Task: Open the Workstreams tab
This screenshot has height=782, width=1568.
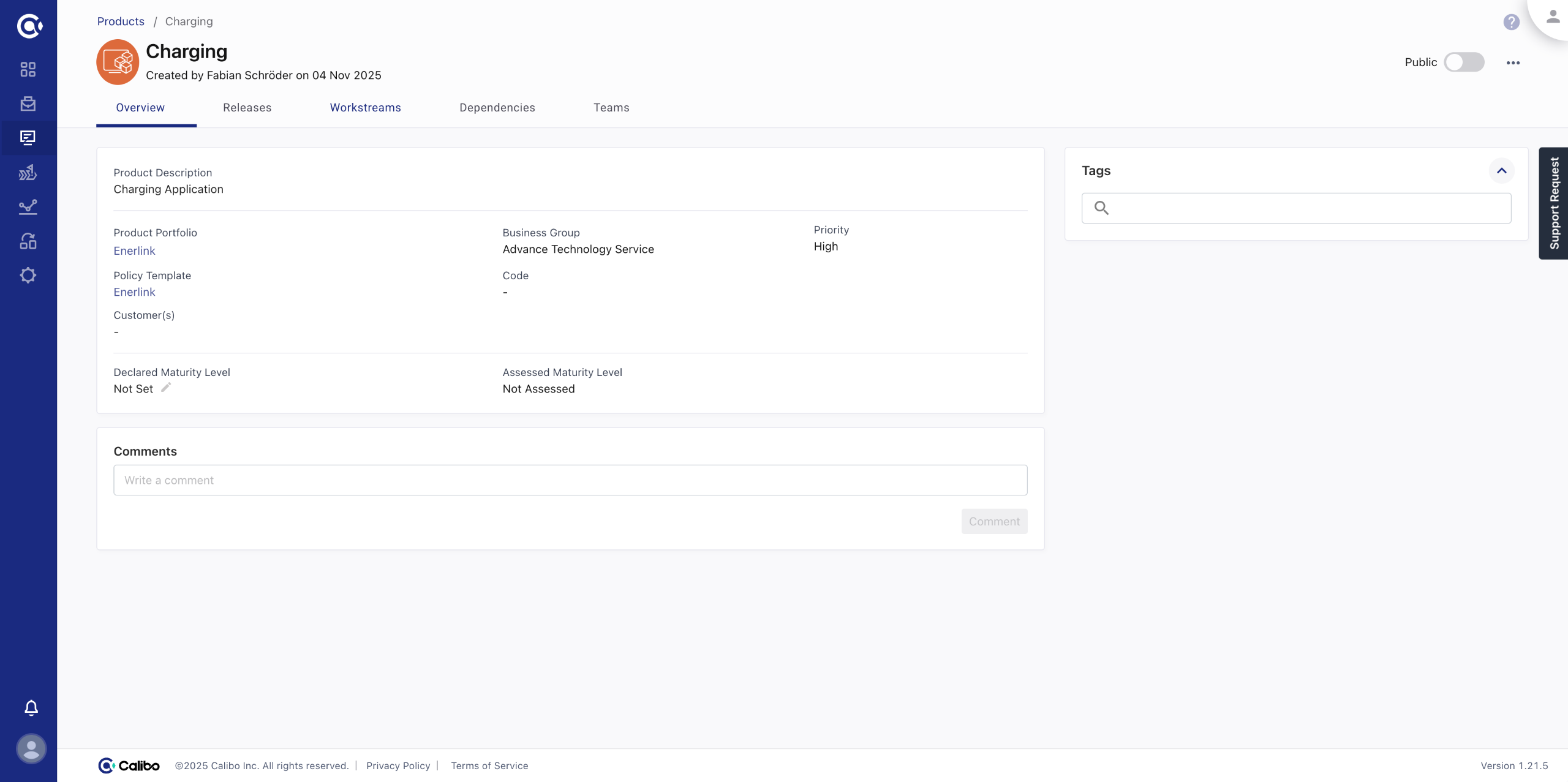Action: click(365, 108)
